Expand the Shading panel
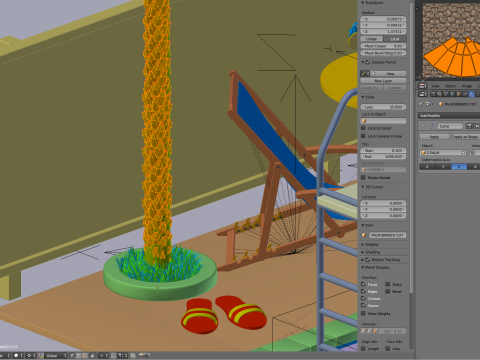This screenshot has width=480, height=360. click(x=363, y=252)
